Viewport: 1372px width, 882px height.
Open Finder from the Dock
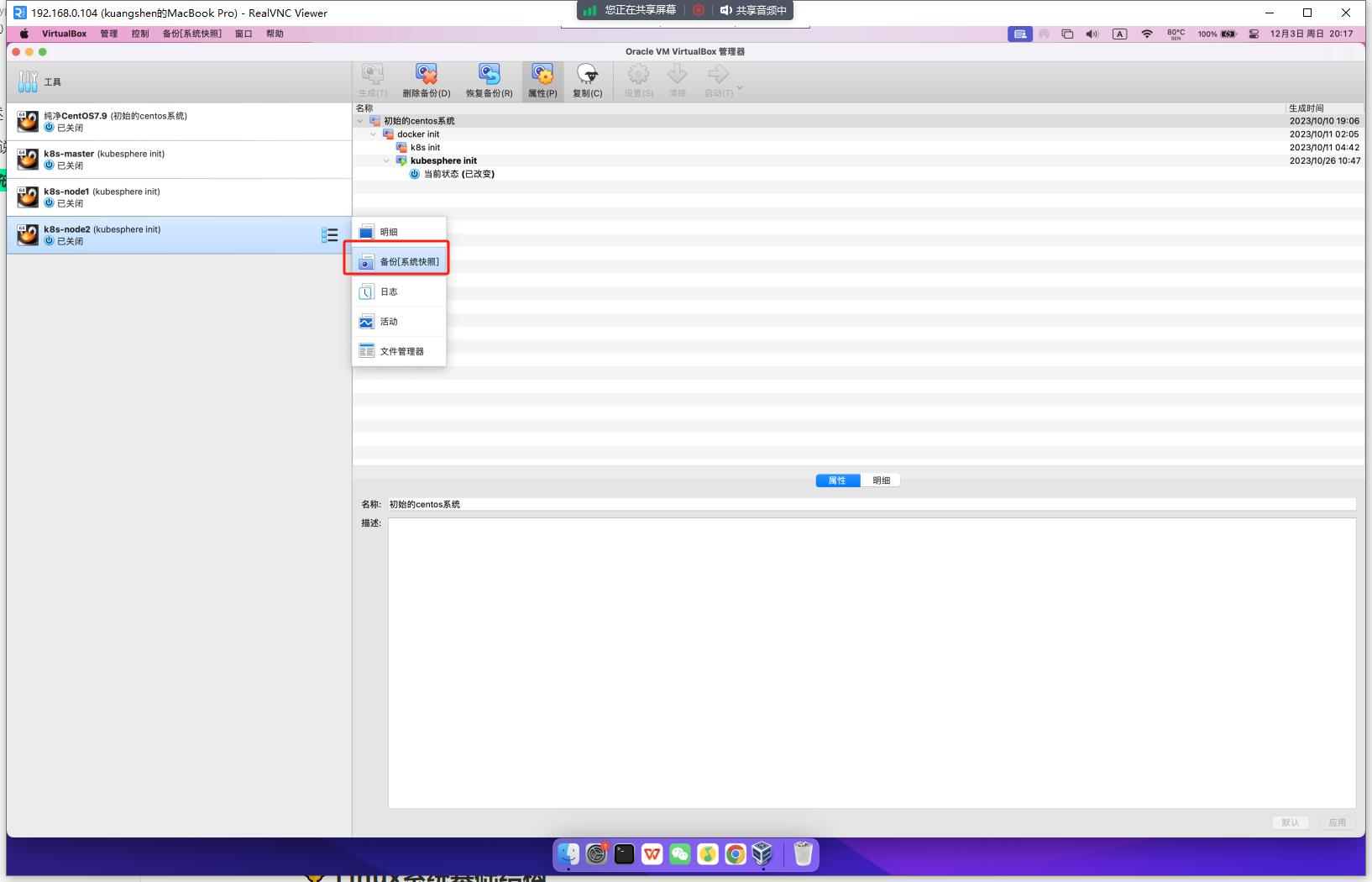pos(568,854)
